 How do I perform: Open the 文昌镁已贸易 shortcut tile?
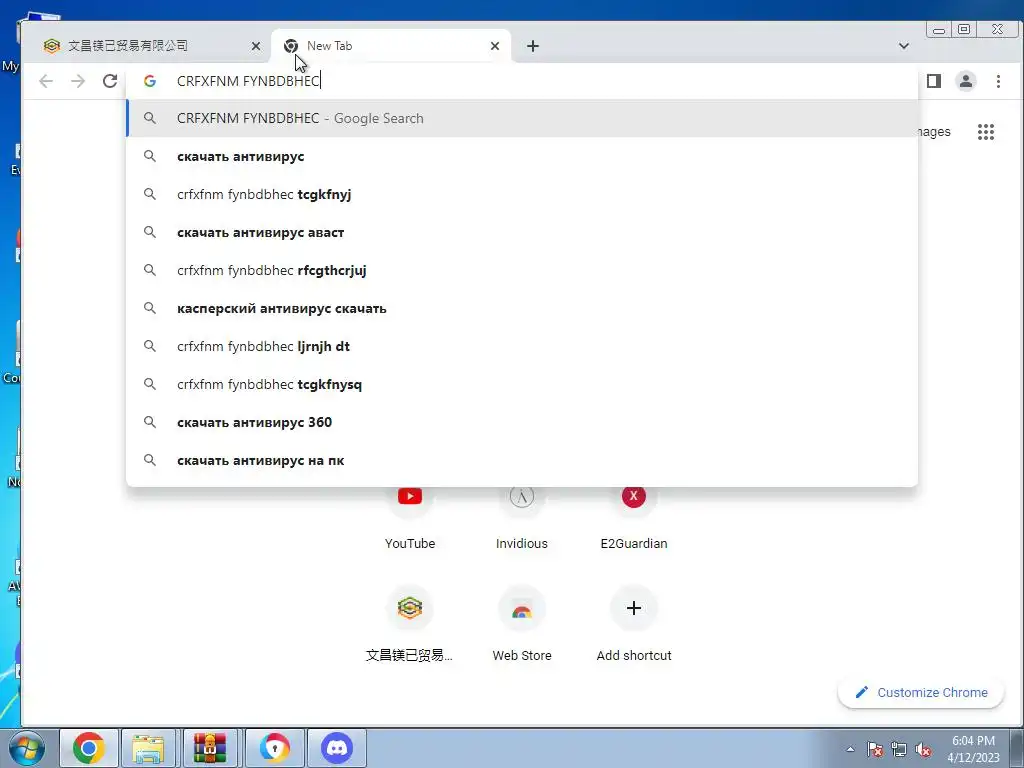coord(409,624)
